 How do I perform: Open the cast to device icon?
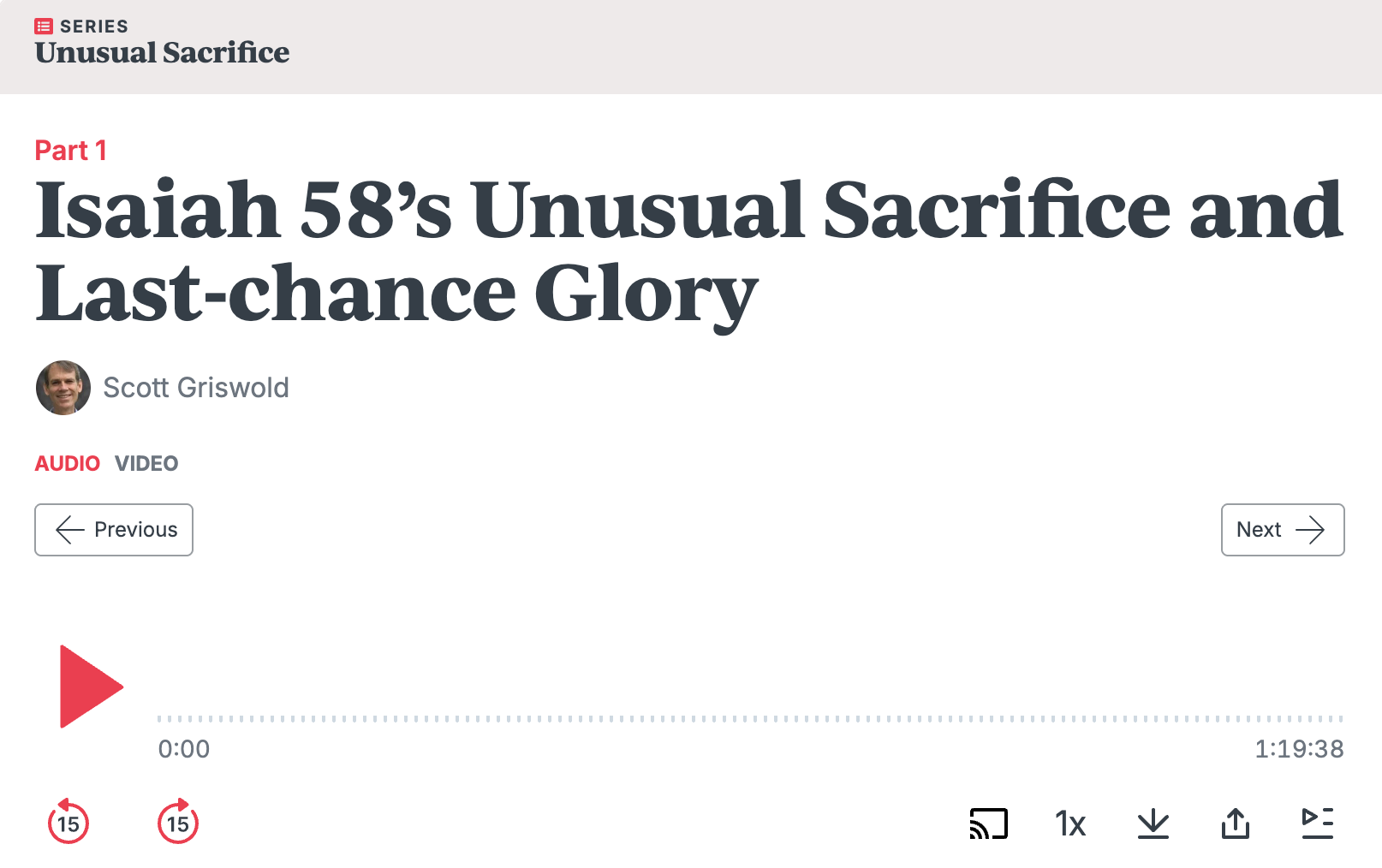pos(989,823)
